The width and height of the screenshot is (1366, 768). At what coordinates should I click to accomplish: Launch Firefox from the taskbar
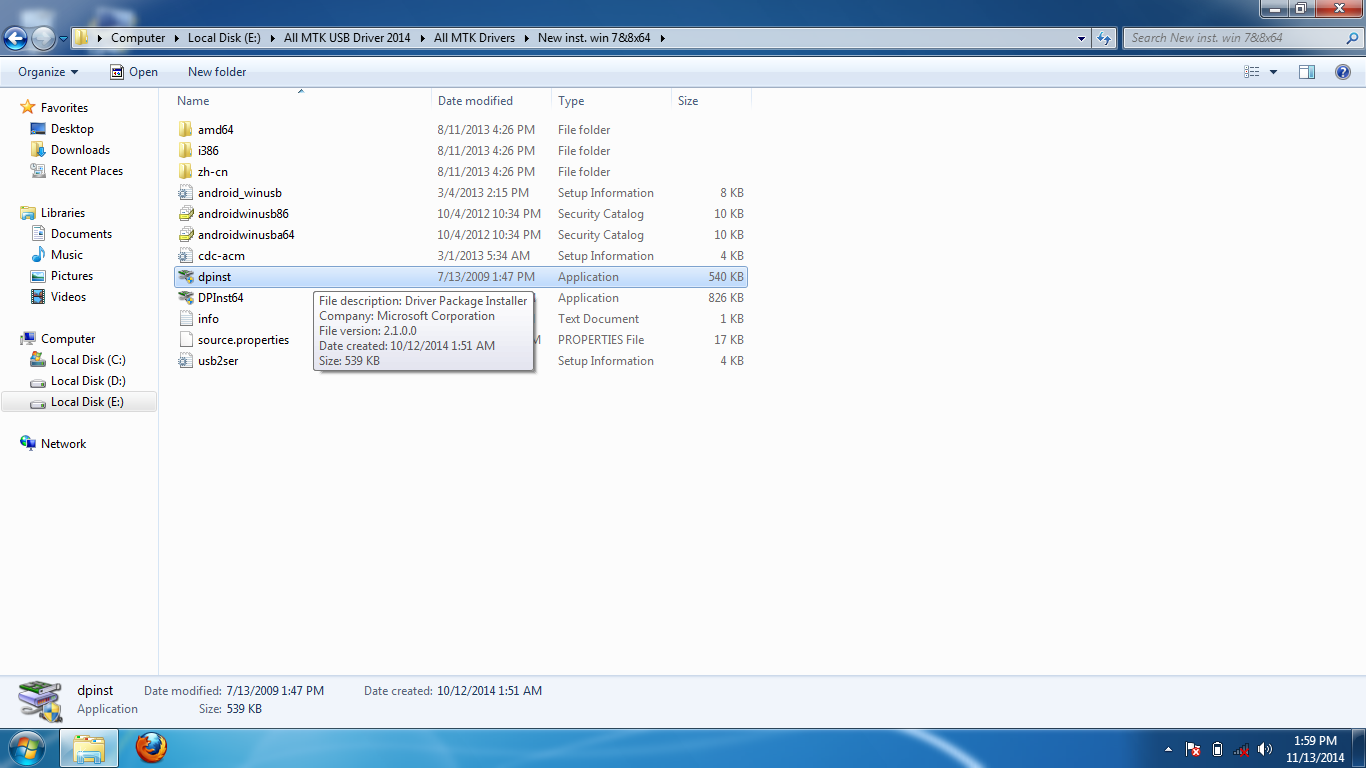point(151,748)
